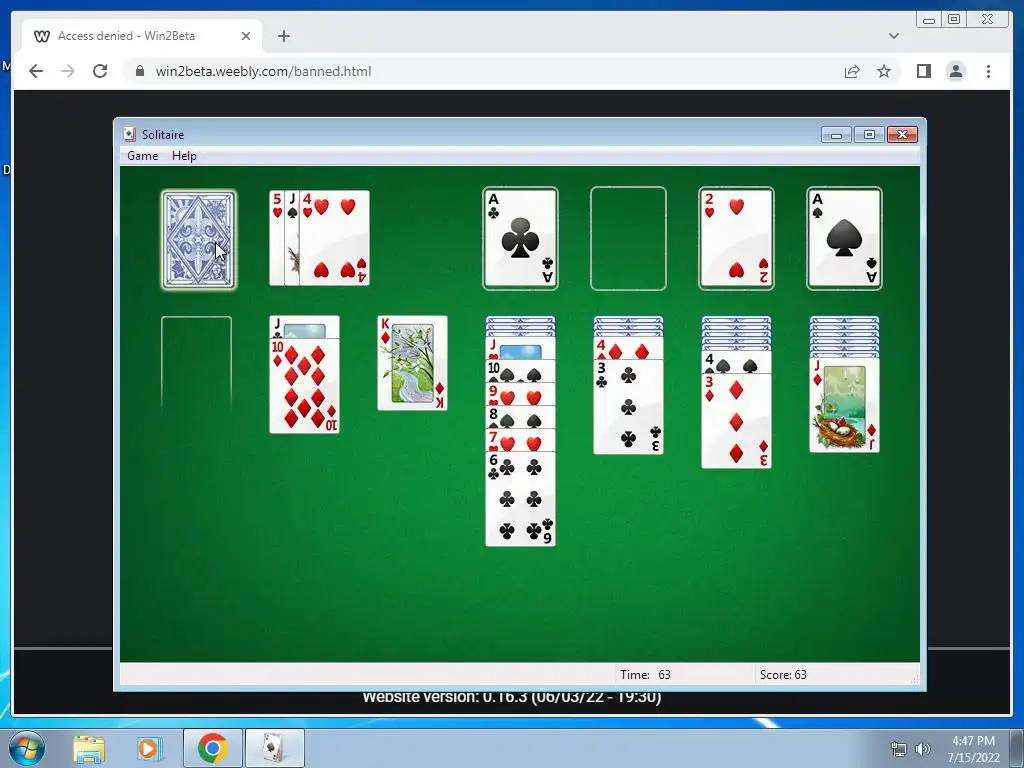Open File Explorer from taskbar
The height and width of the screenshot is (768, 1024).
[x=89, y=748]
